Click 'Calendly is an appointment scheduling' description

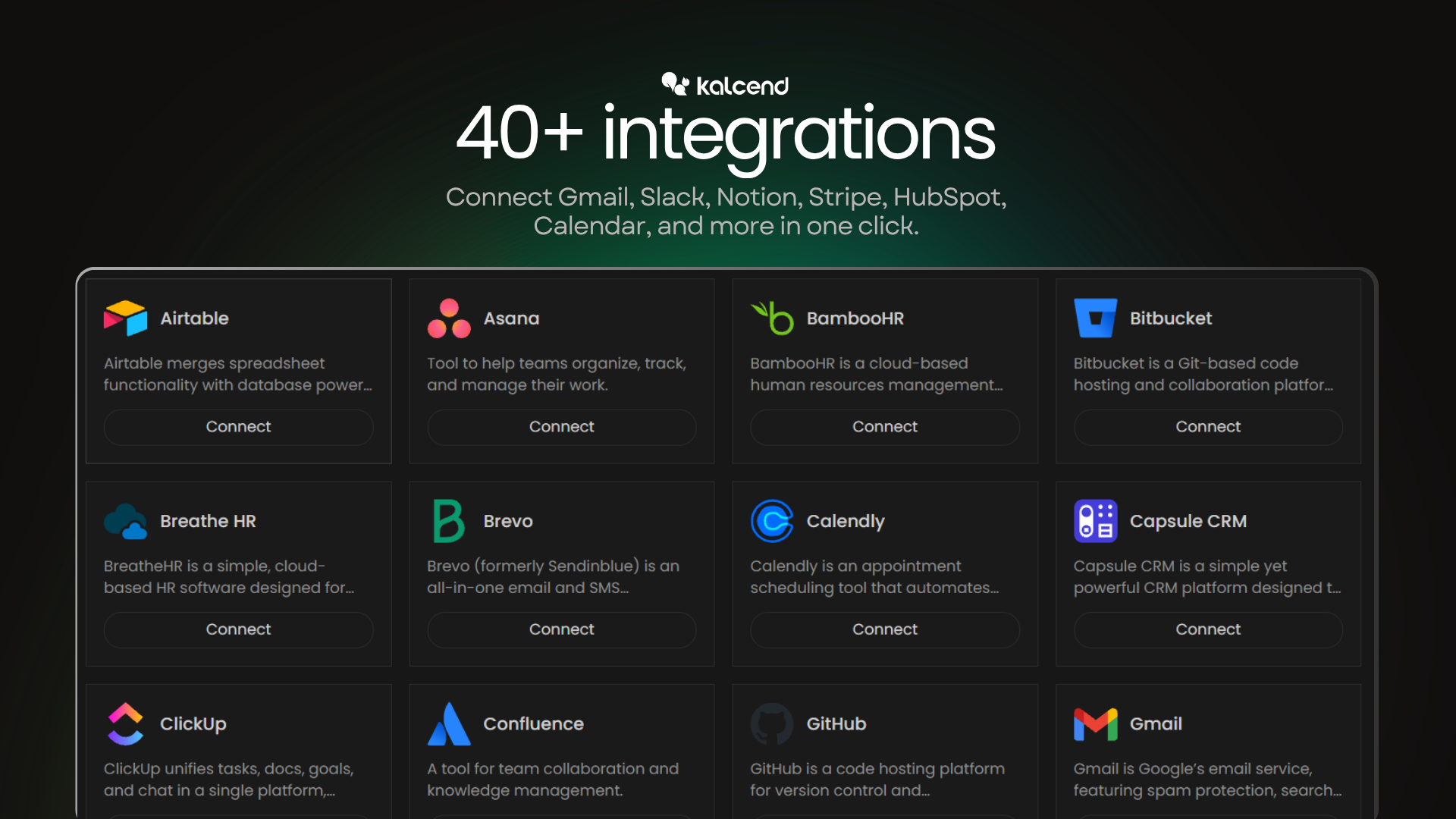point(874,576)
